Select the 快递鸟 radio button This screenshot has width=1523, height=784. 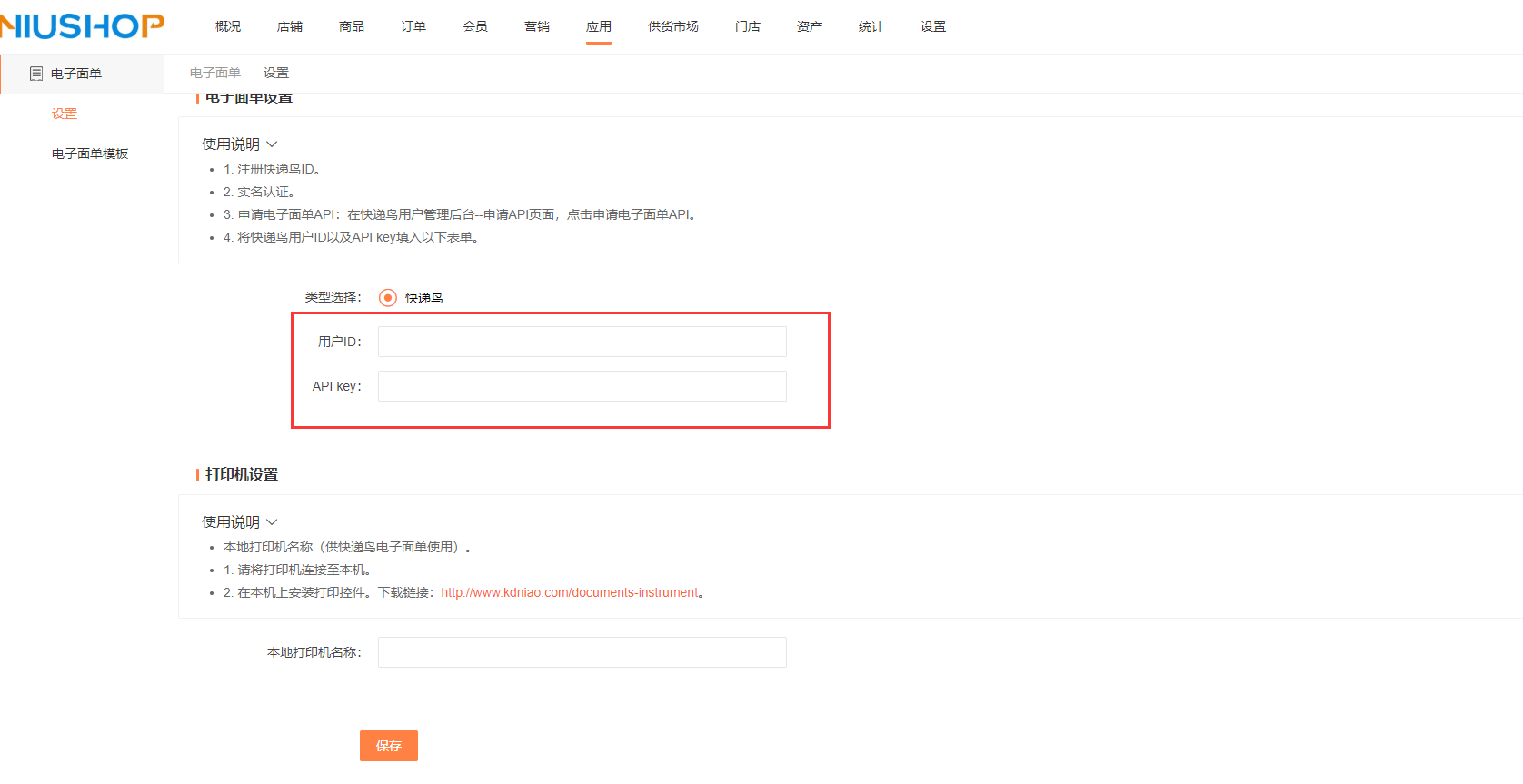tap(388, 298)
